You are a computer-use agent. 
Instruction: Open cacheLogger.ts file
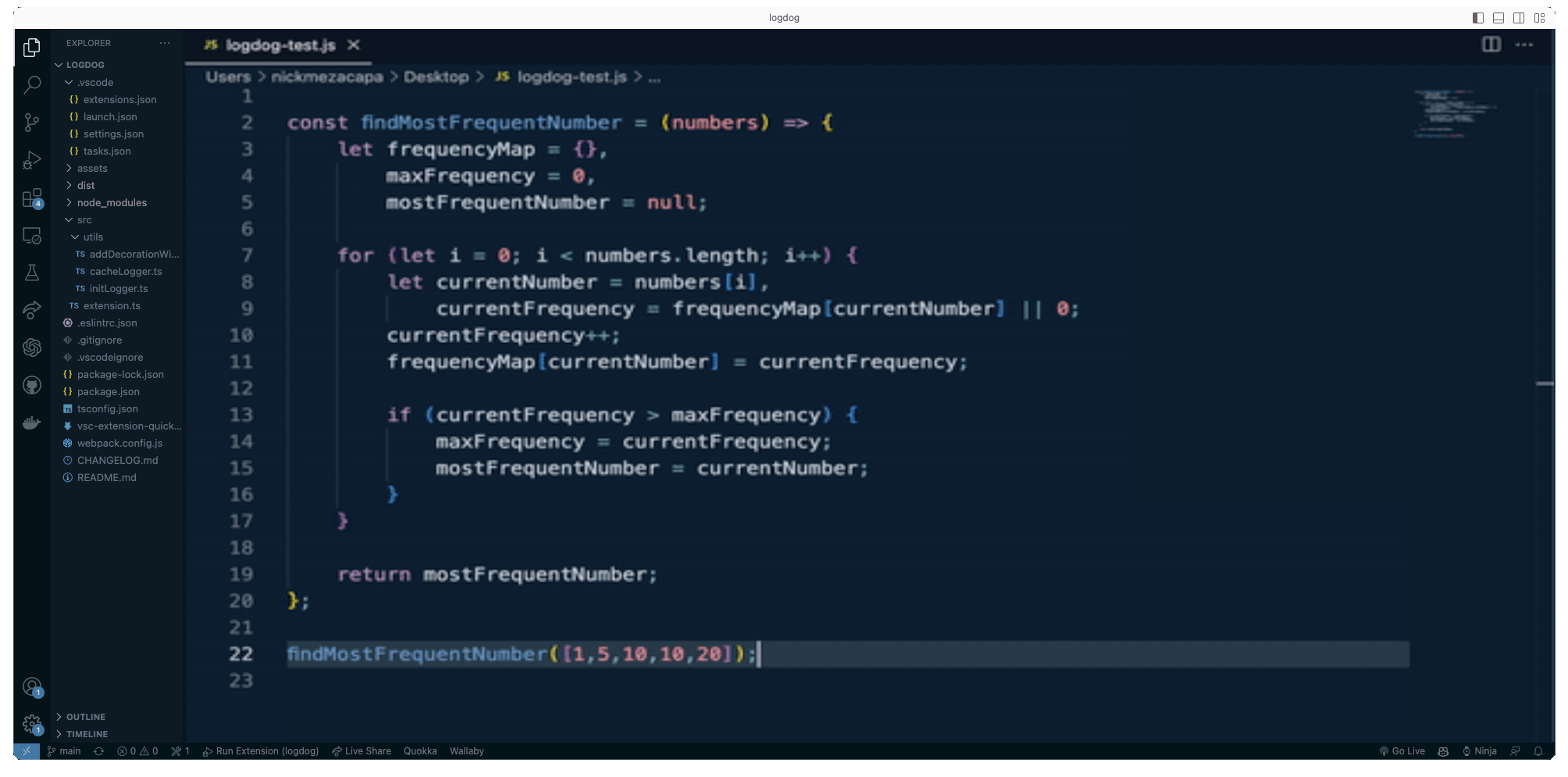click(x=126, y=271)
